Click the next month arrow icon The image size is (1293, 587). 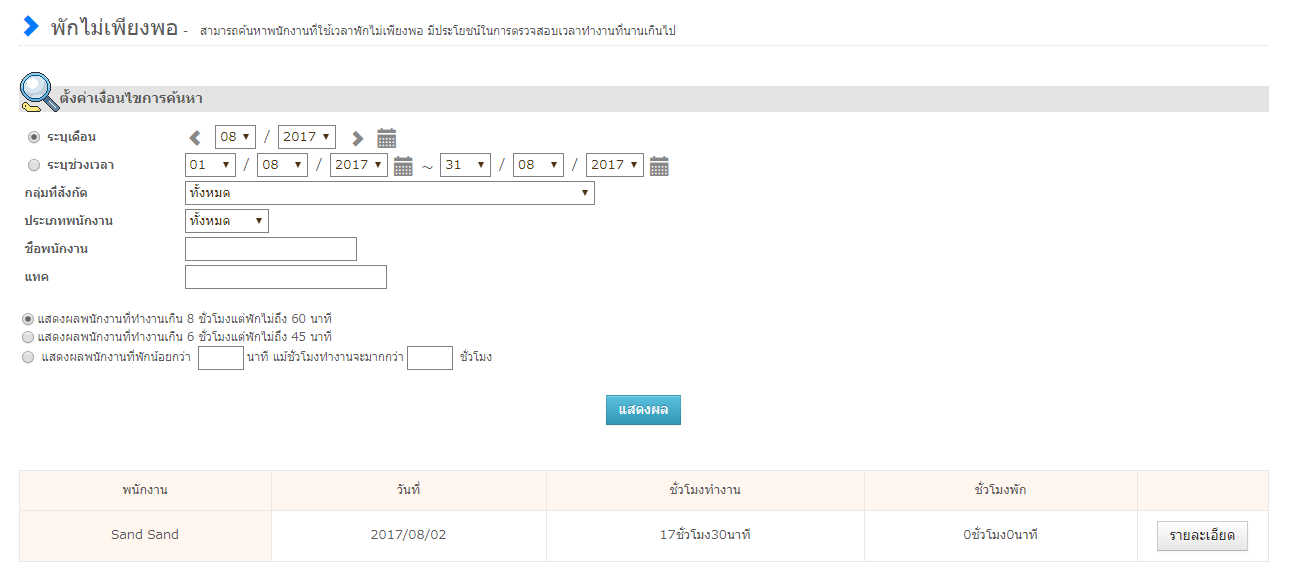(357, 138)
